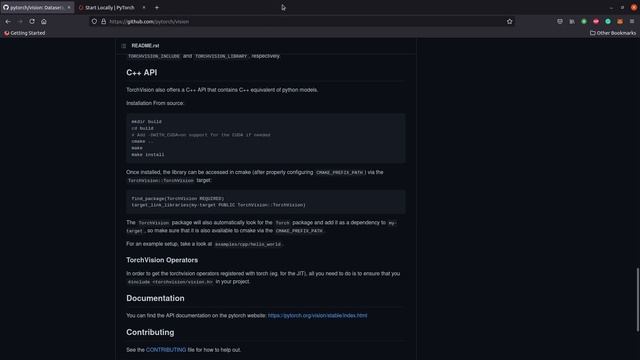The width and height of the screenshot is (640, 360).
Task: Open the Getting Started bookmark
Action: pos(24,33)
